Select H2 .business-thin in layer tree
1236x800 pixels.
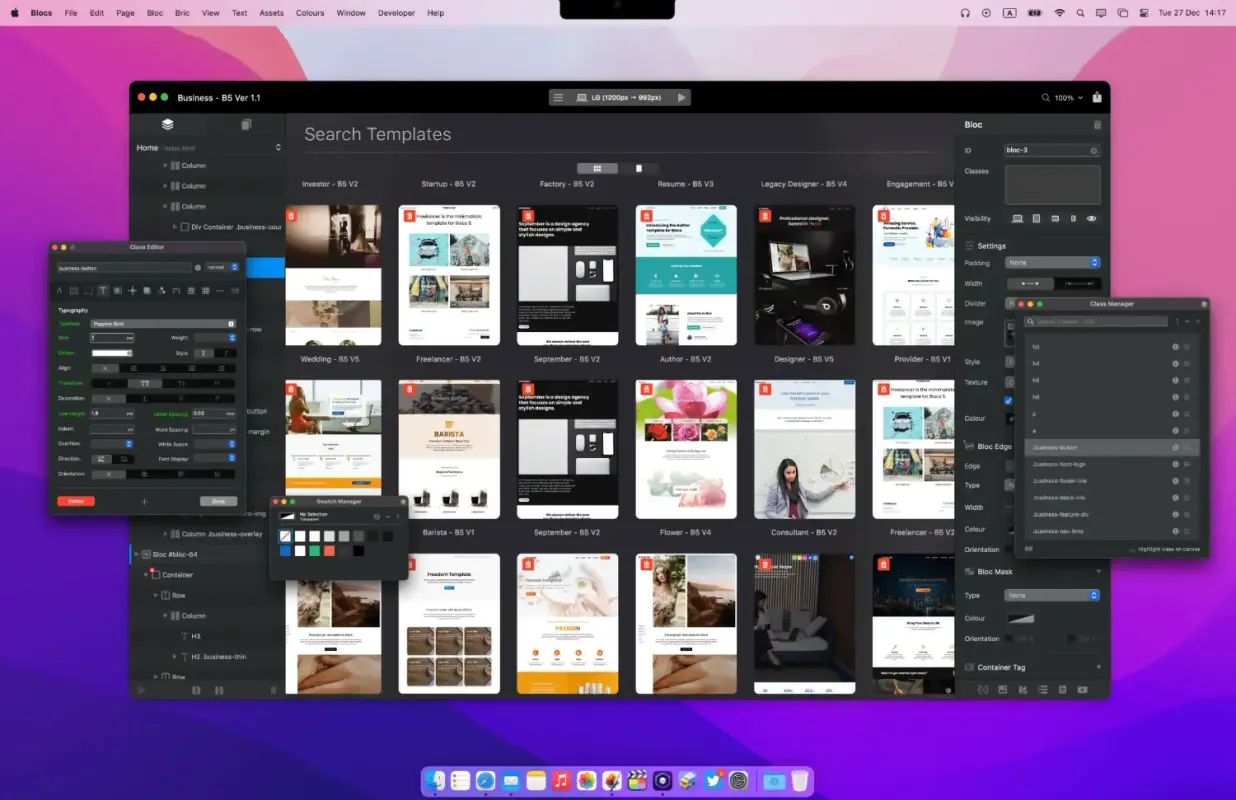click(x=218, y=657)
